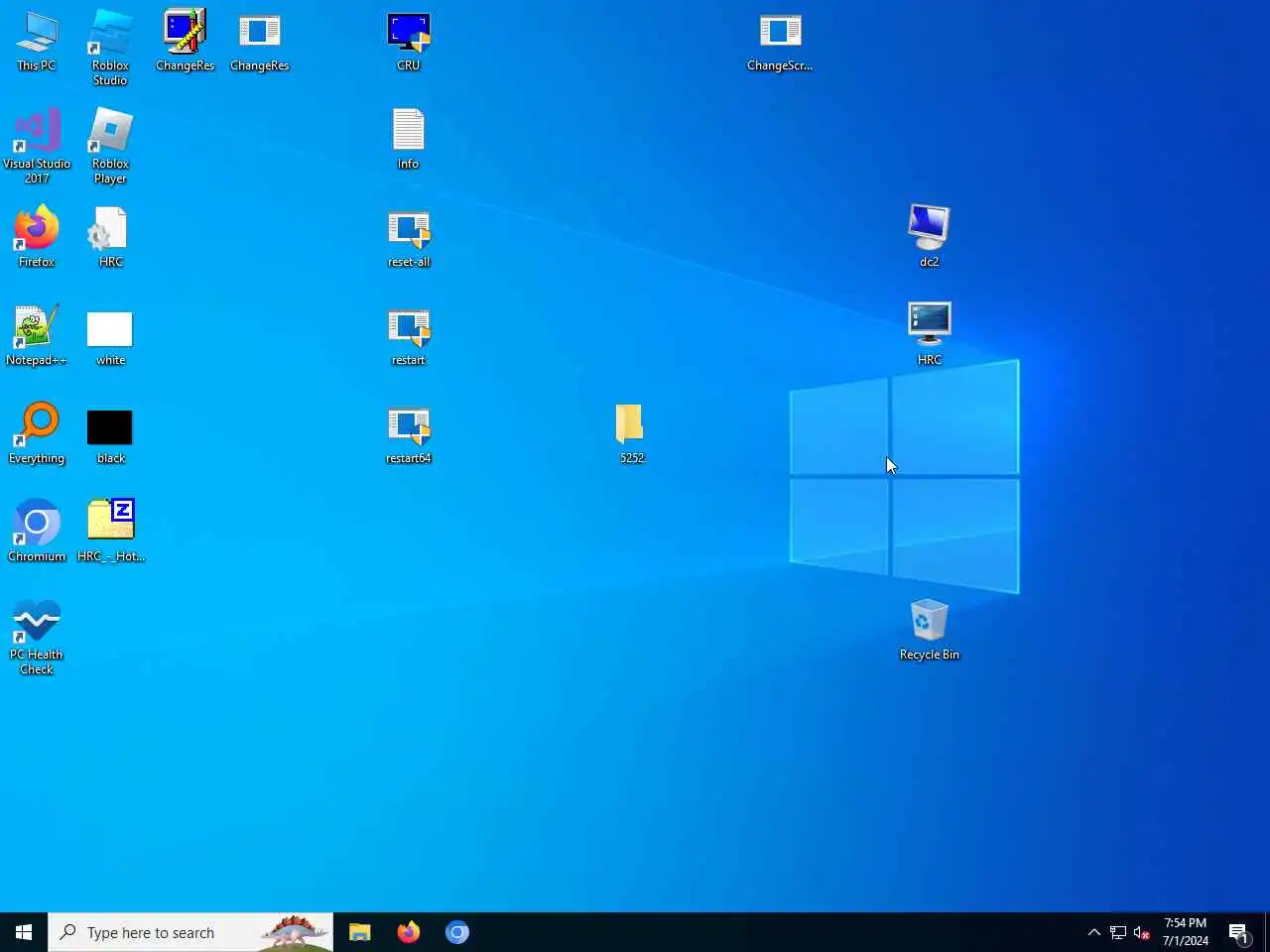The height and width of the screenshot is (952, 1270).
Task: Select the CRU desktop icon
Action: [x=409, y=42]
